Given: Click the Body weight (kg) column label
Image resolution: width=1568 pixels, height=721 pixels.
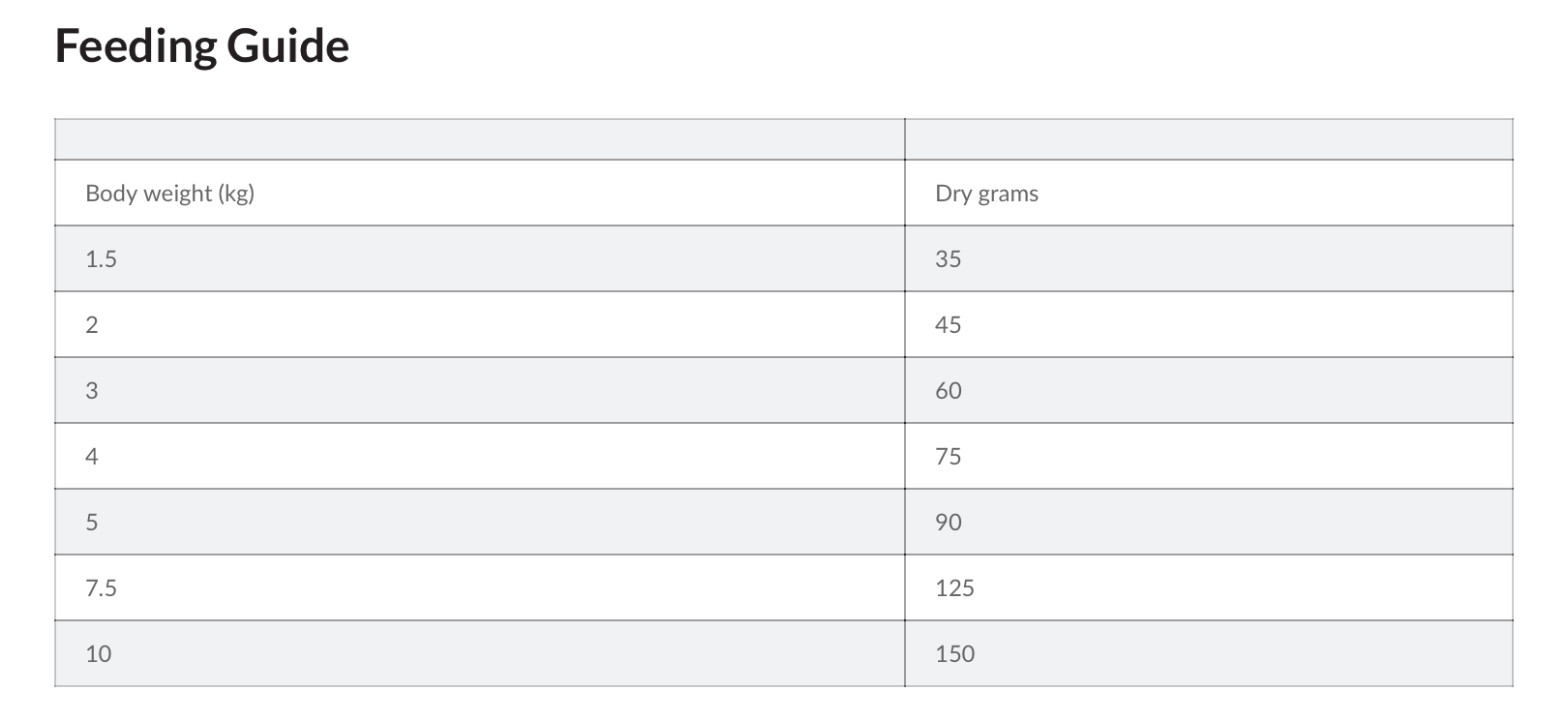Looking at the screenshot, I should coord(169,194).
